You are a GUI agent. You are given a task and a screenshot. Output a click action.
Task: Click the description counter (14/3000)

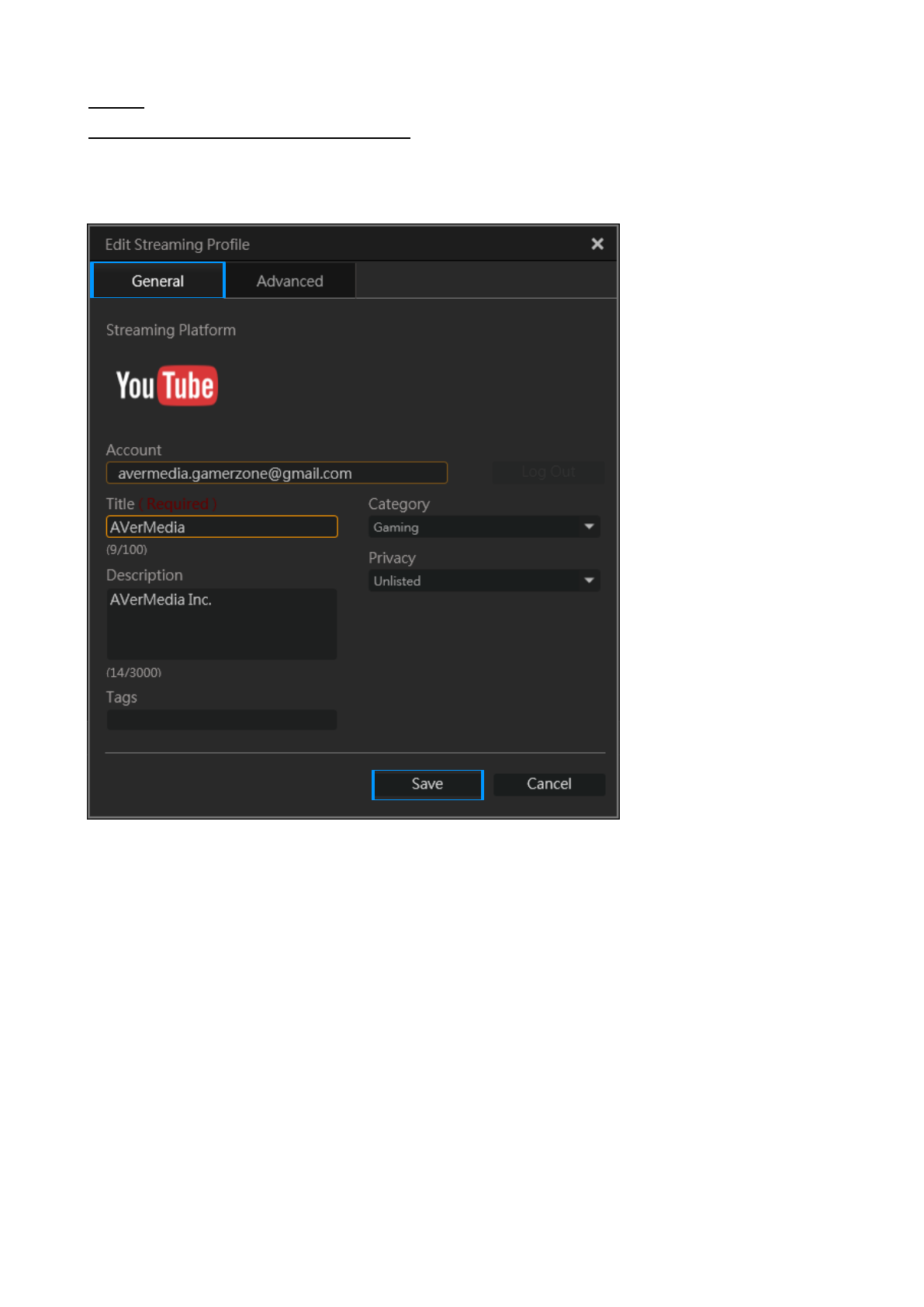tap(133, 672)
